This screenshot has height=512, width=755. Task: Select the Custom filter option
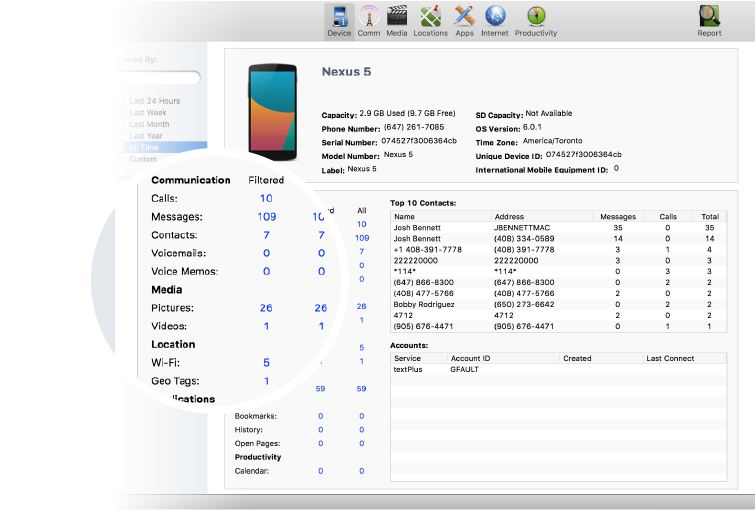(x=143, y=159)
